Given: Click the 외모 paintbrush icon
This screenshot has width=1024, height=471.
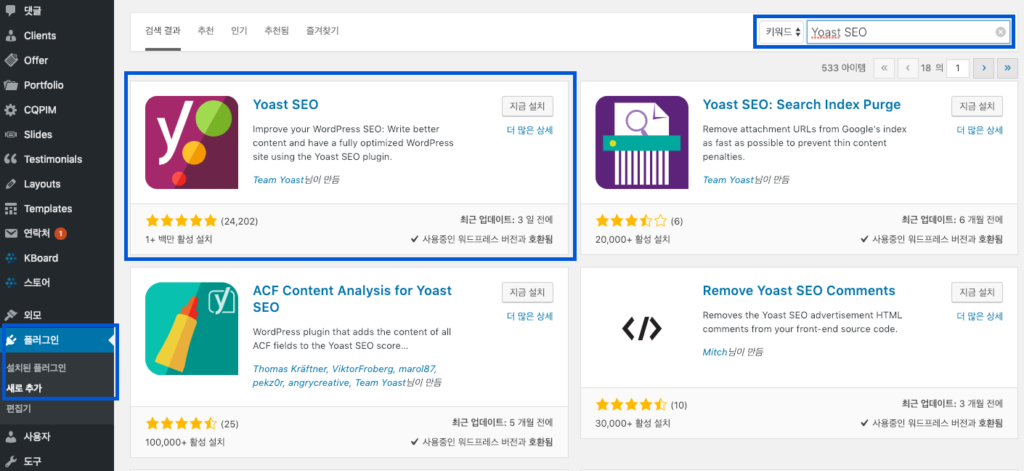Looking at the screenshot, I should tap(10, 315).
